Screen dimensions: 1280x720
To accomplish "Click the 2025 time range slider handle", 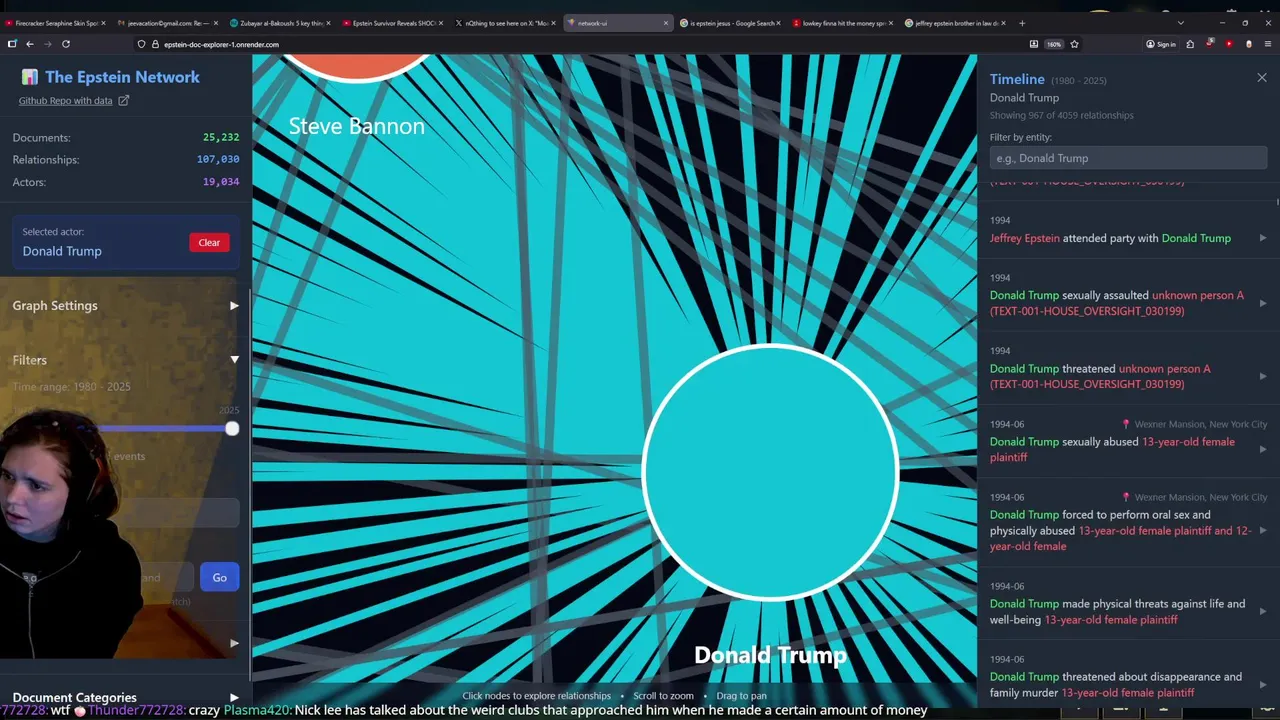I will point(232,428).
